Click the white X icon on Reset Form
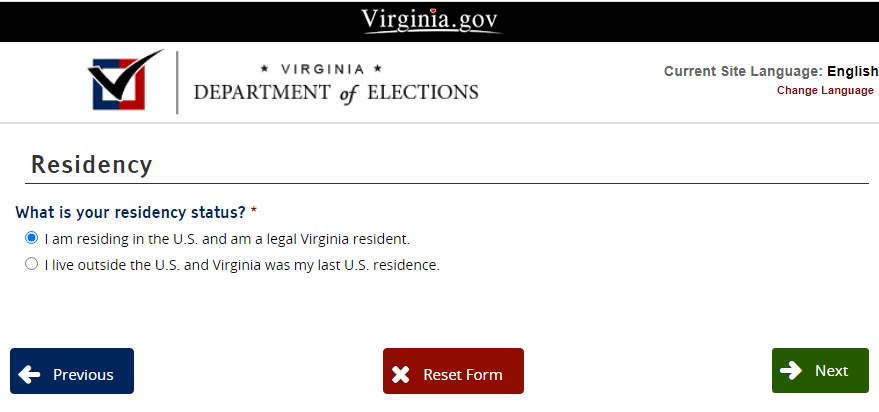The width and height of the screenshot is (879, 412). (401, 375)
